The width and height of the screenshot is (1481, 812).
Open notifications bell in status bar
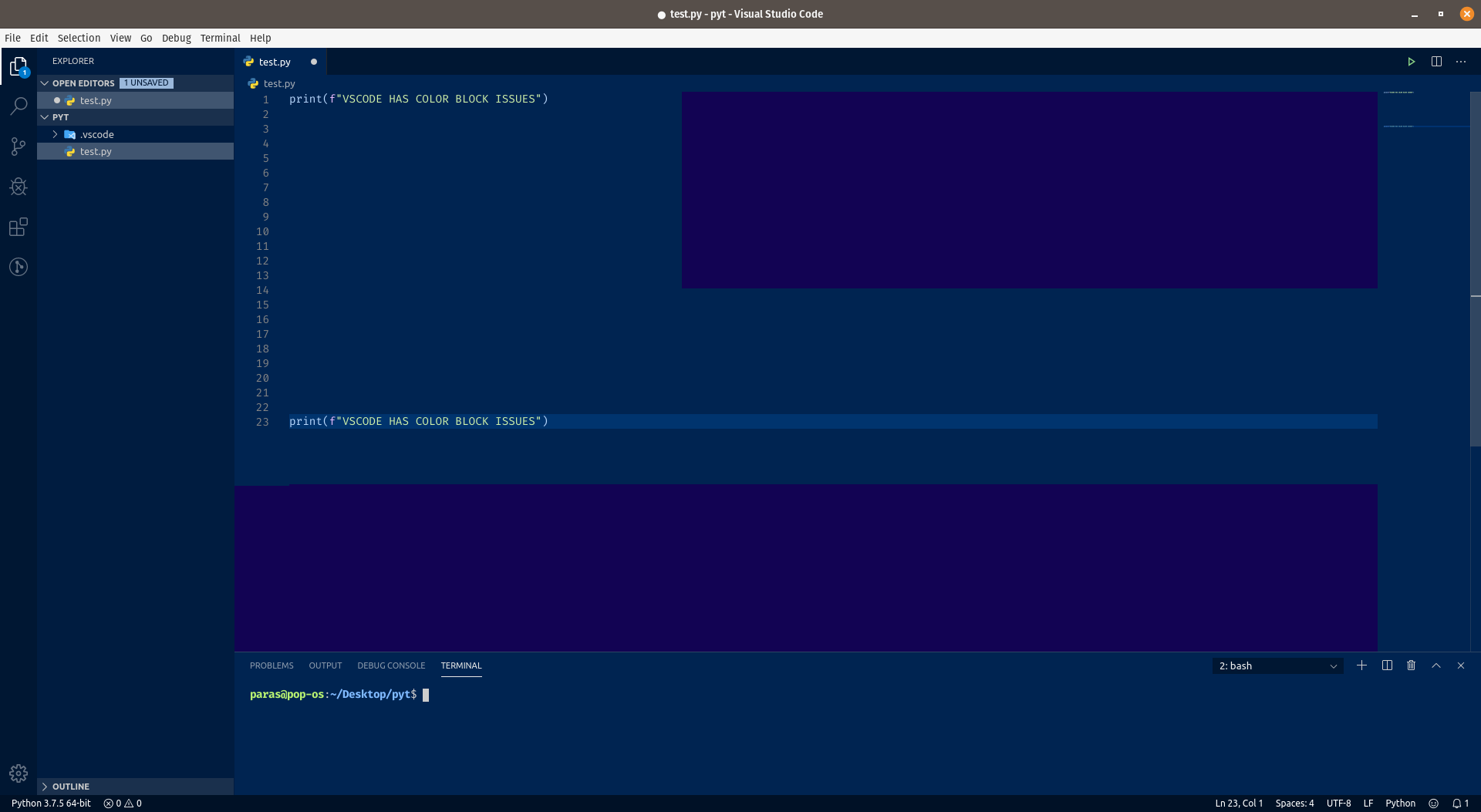coord(1460,804)
